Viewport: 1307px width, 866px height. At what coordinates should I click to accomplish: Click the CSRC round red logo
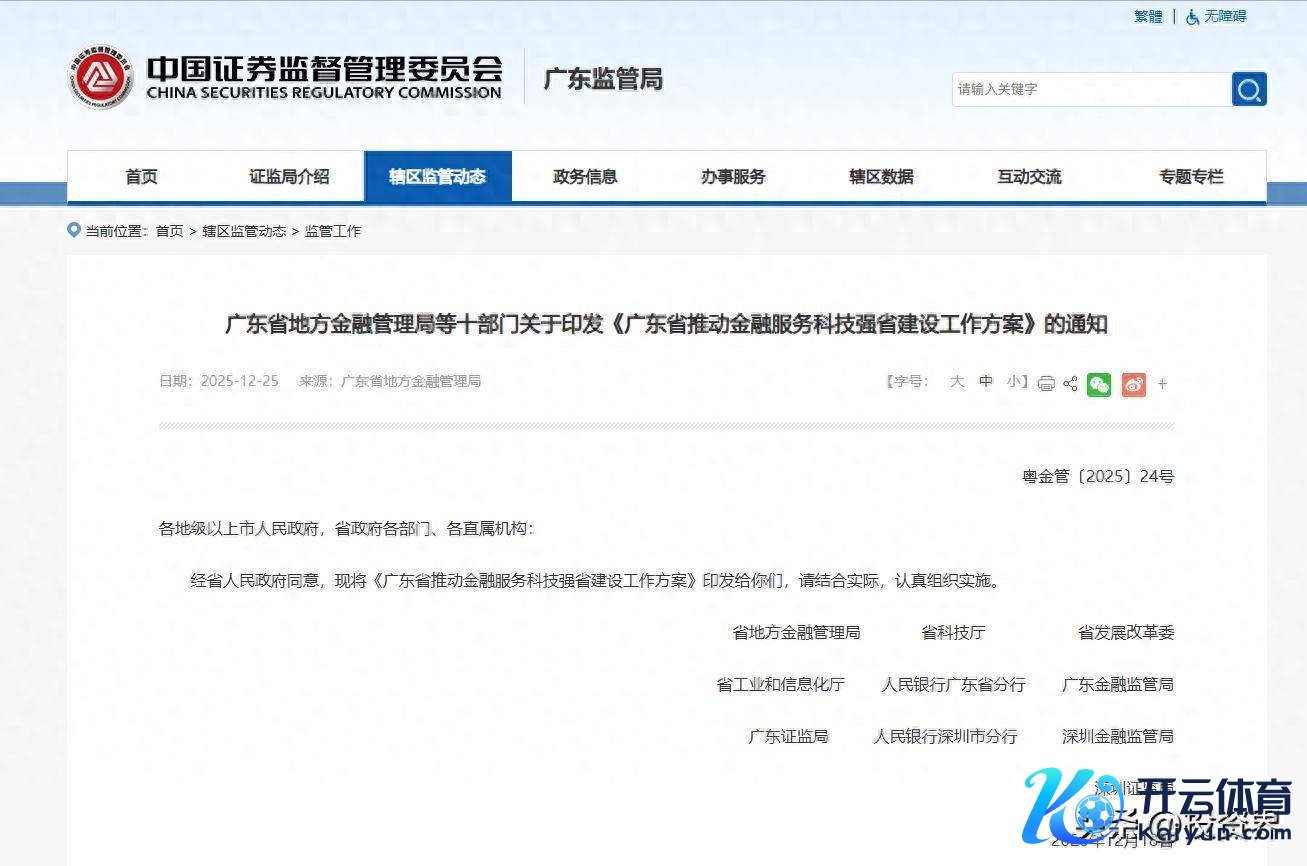pyautogui.click(x=101, y=77)
